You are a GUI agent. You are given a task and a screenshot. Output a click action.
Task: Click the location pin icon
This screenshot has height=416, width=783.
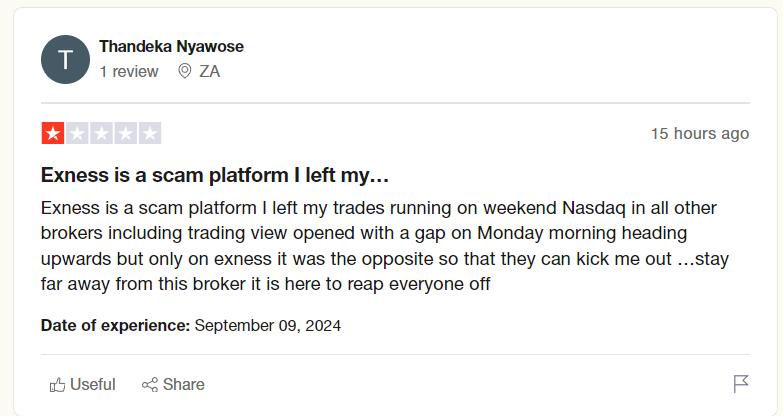click(184, 71)
